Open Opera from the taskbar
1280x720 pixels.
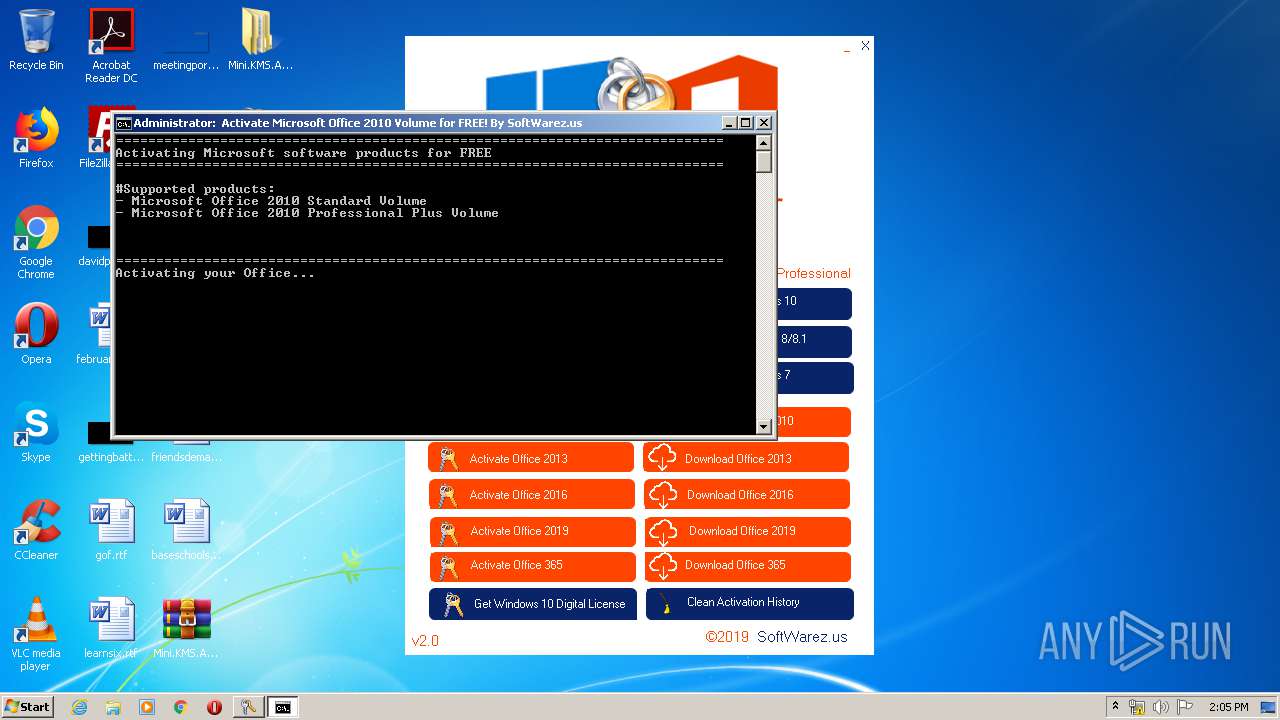pos(214,707)
